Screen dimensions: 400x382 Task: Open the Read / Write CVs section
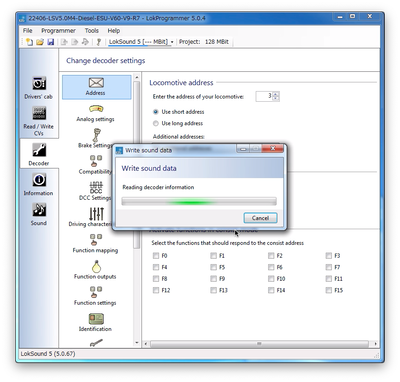[x=39, y=121]
